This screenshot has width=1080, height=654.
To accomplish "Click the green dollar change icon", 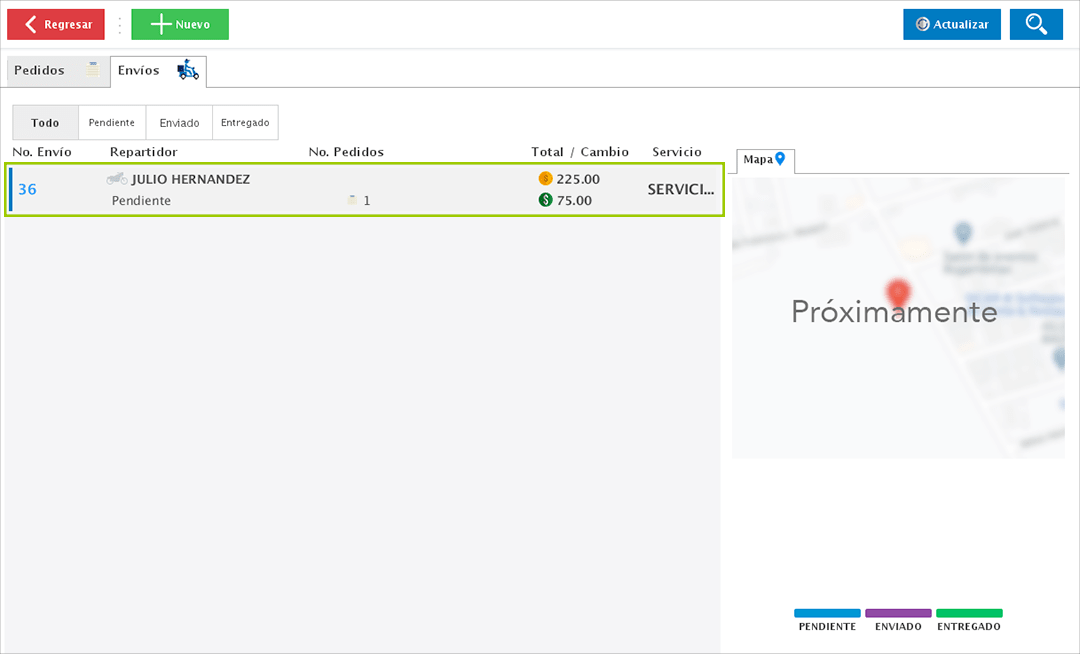I will point(545,200).
